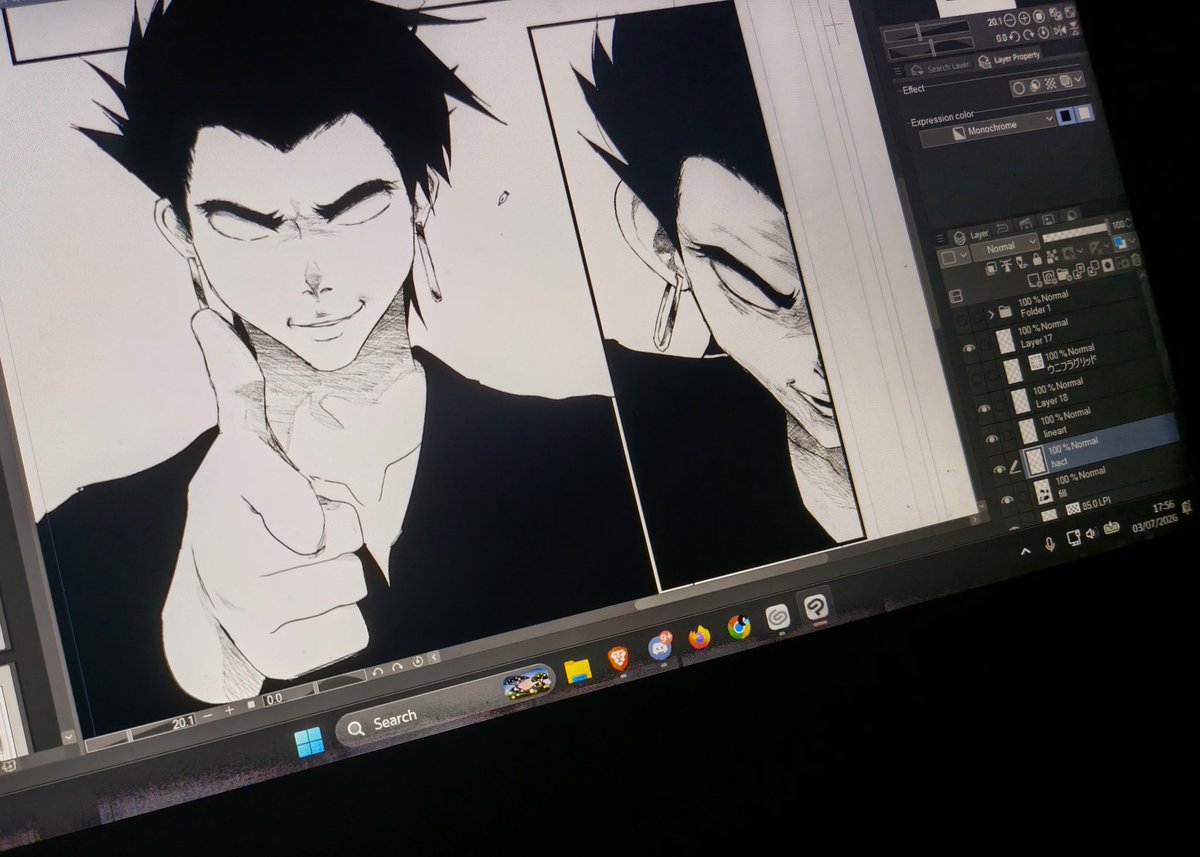The height and width of the screenshot is (857, 1200).
Task: Toggle visibility of the hact layer
Action: (999, 470)
